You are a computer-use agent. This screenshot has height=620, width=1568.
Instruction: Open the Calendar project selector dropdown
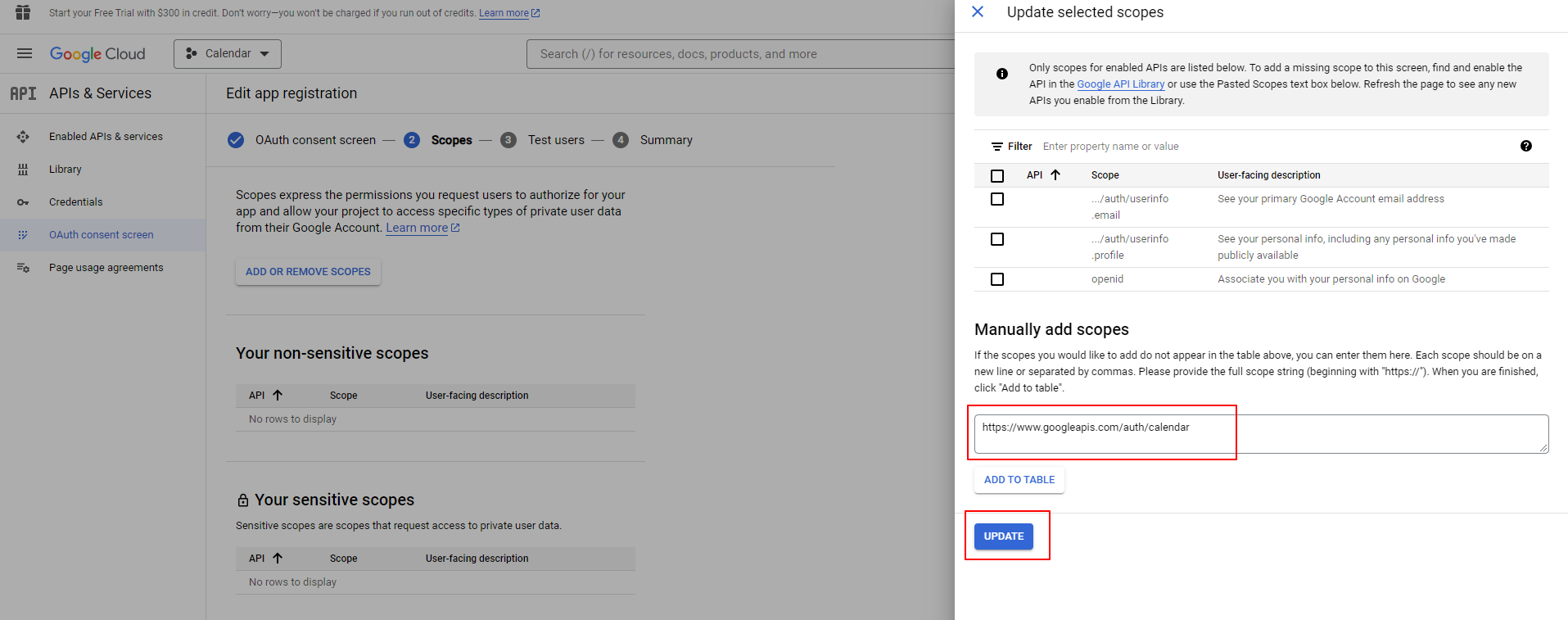coord(228,54)
